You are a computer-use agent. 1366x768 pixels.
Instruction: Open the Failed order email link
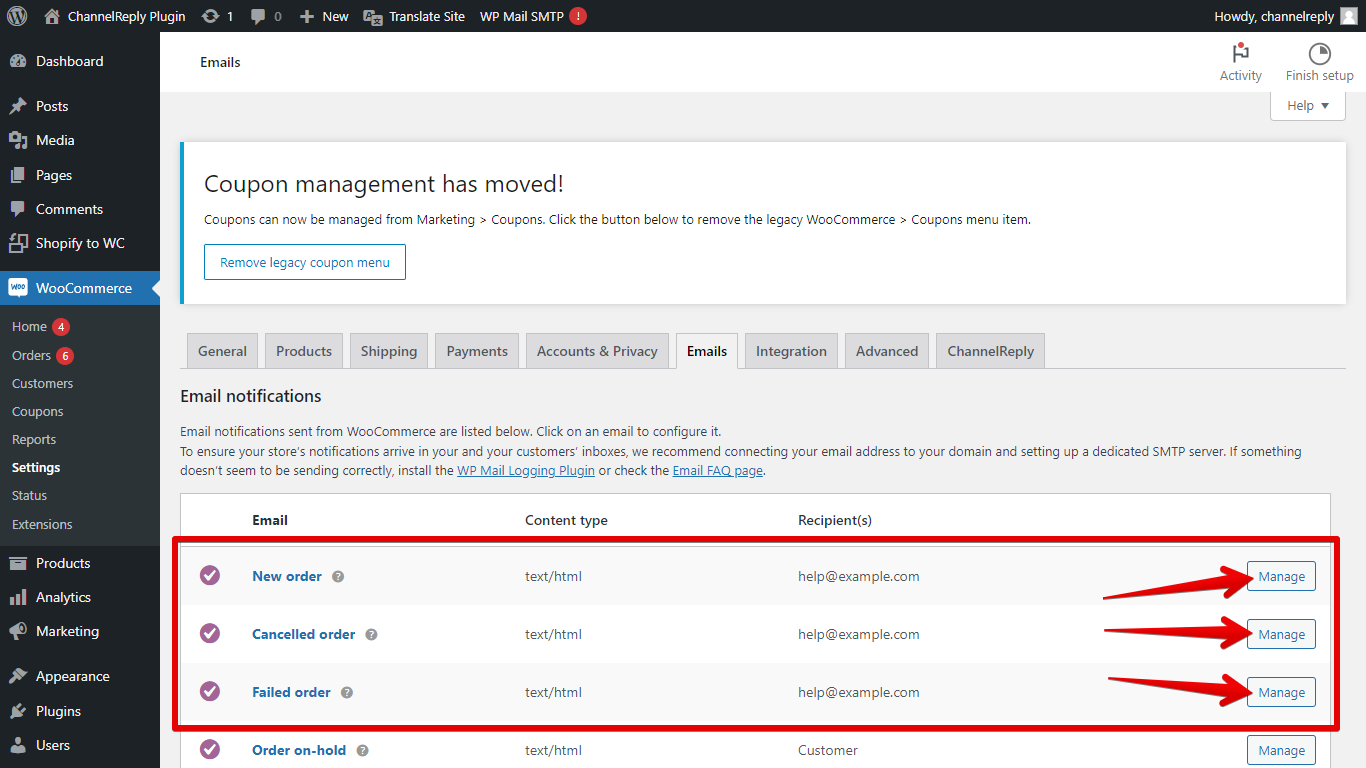point(291,692)
